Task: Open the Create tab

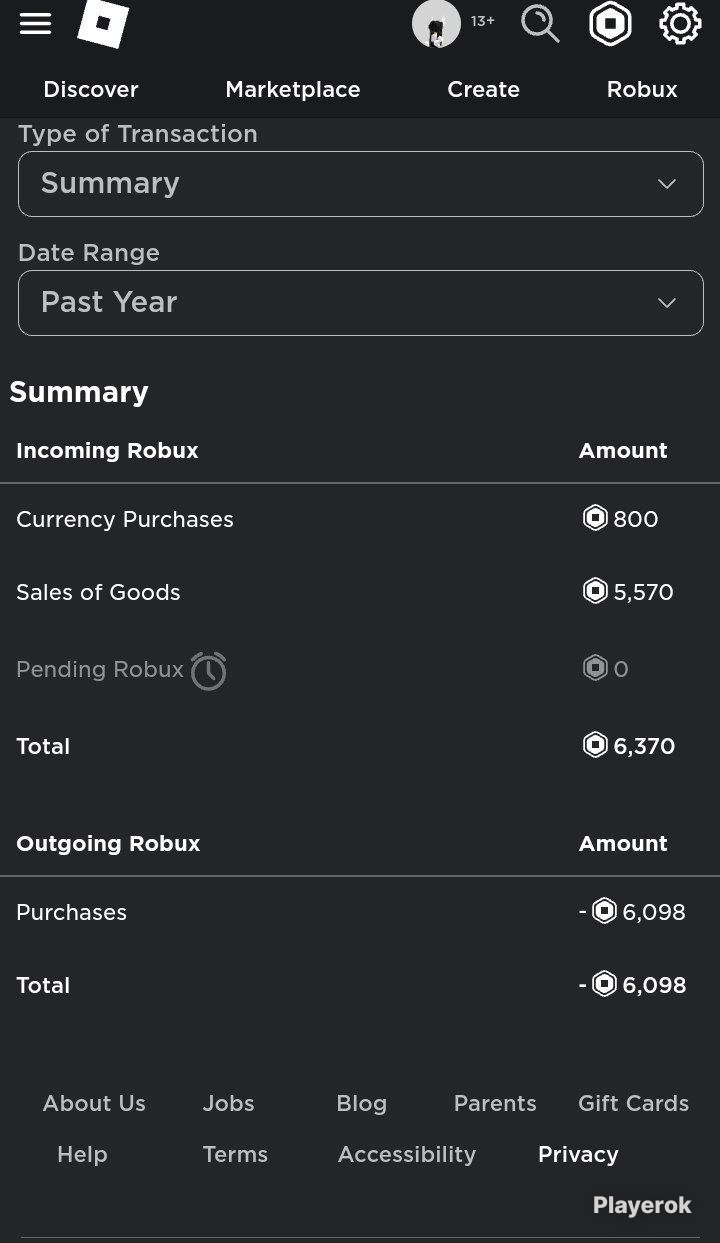Action: tap(483, 89)
